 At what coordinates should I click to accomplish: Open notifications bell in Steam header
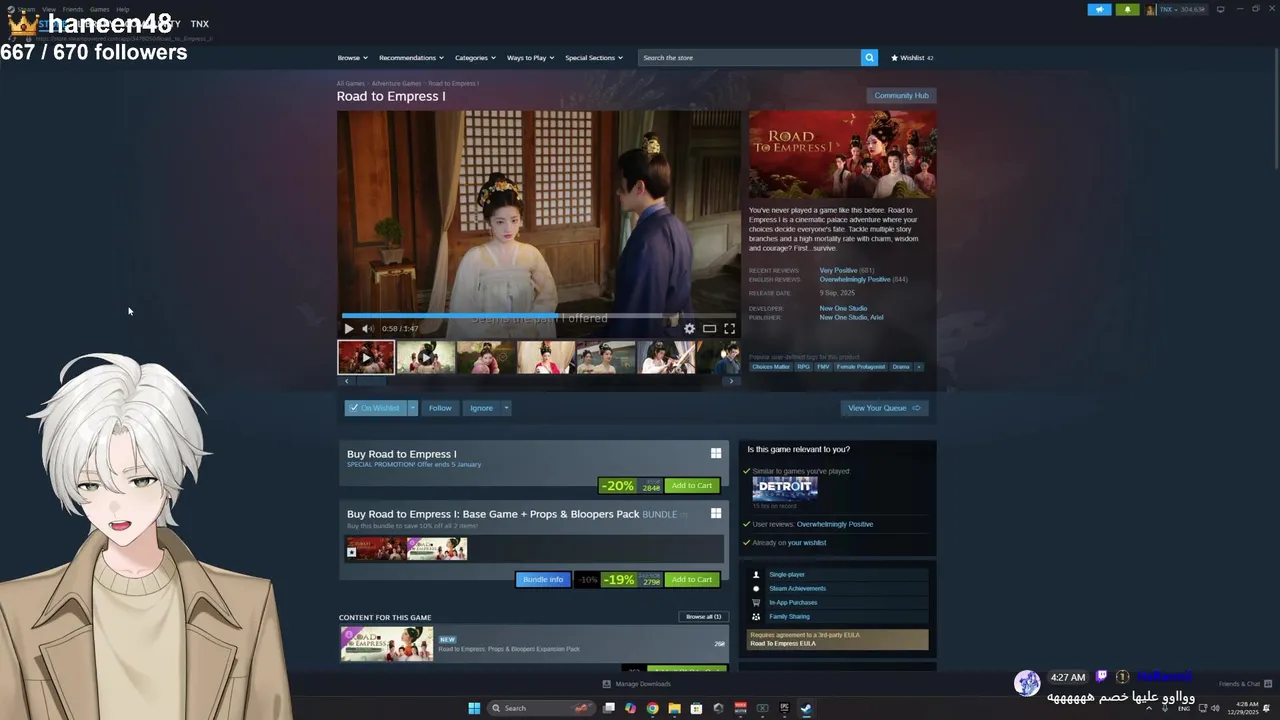[x=1127, y=10]
